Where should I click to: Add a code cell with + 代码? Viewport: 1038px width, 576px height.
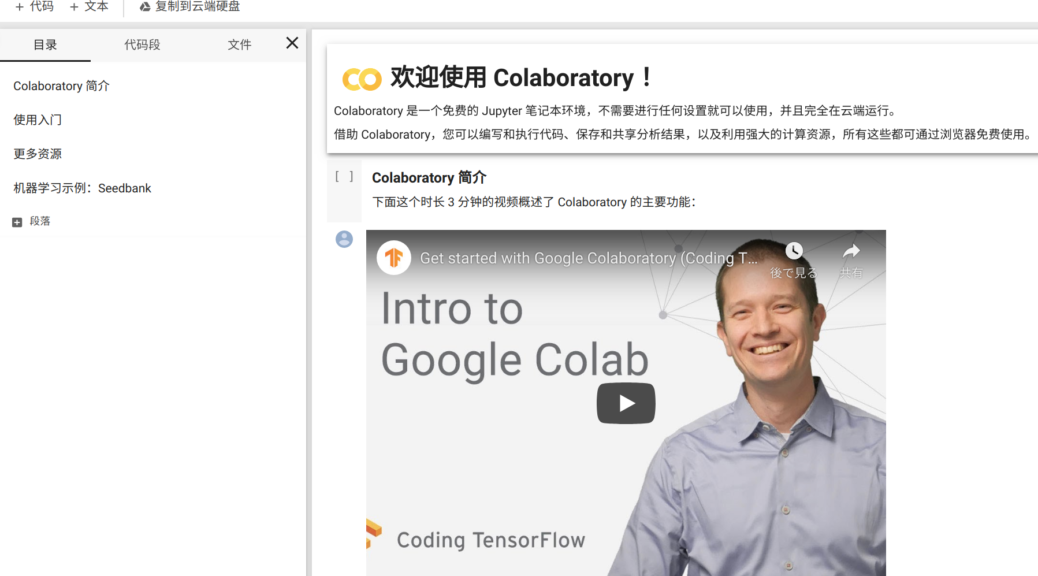tap(34, 7)
